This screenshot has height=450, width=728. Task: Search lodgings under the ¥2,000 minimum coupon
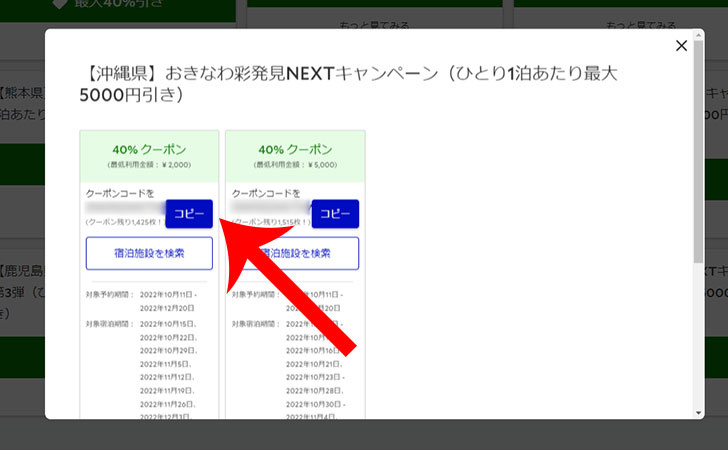(x=149, y=253)
